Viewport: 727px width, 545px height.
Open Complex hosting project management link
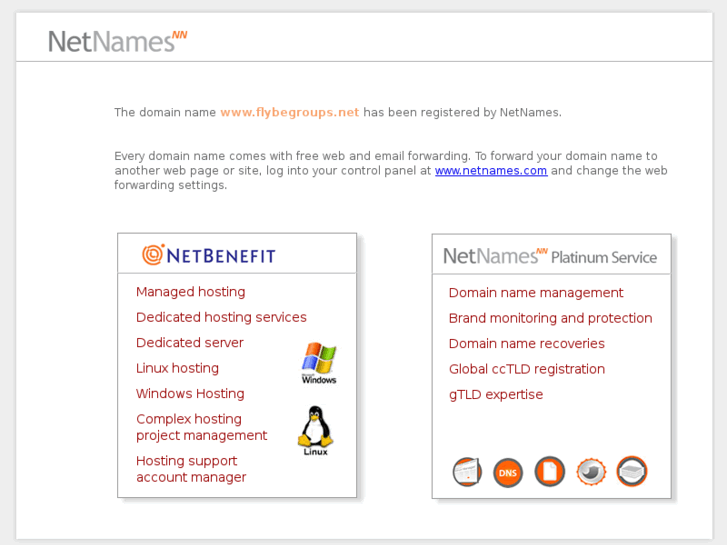[201, 427]
